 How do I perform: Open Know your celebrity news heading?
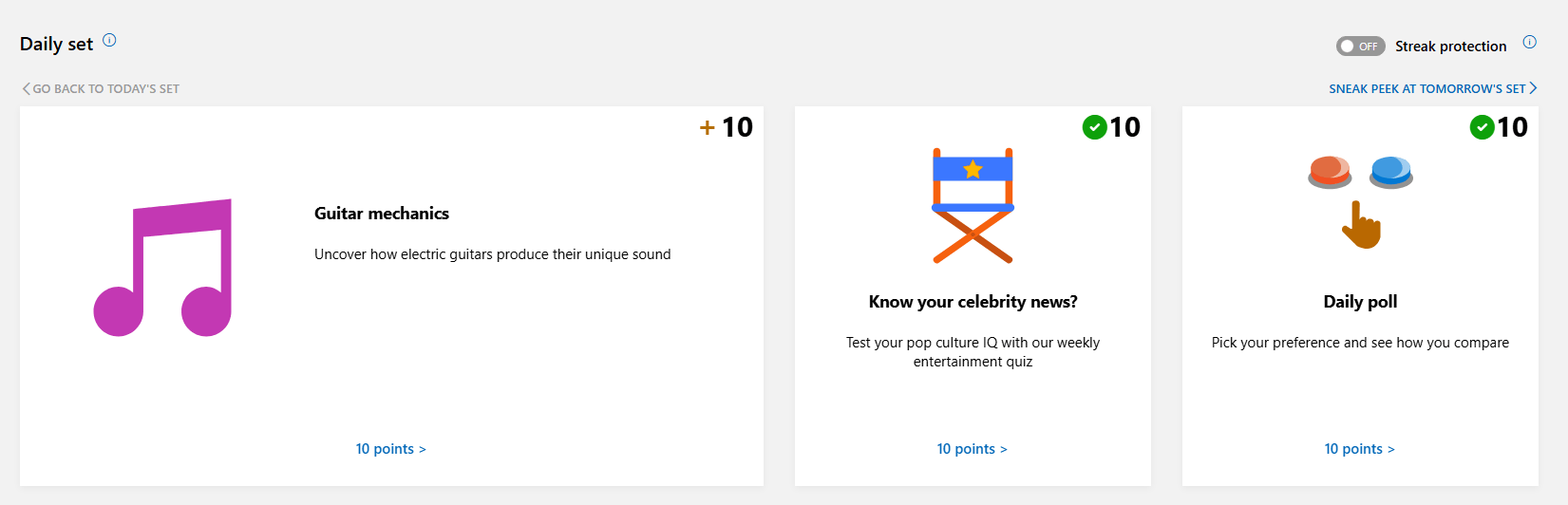(973, 302)
